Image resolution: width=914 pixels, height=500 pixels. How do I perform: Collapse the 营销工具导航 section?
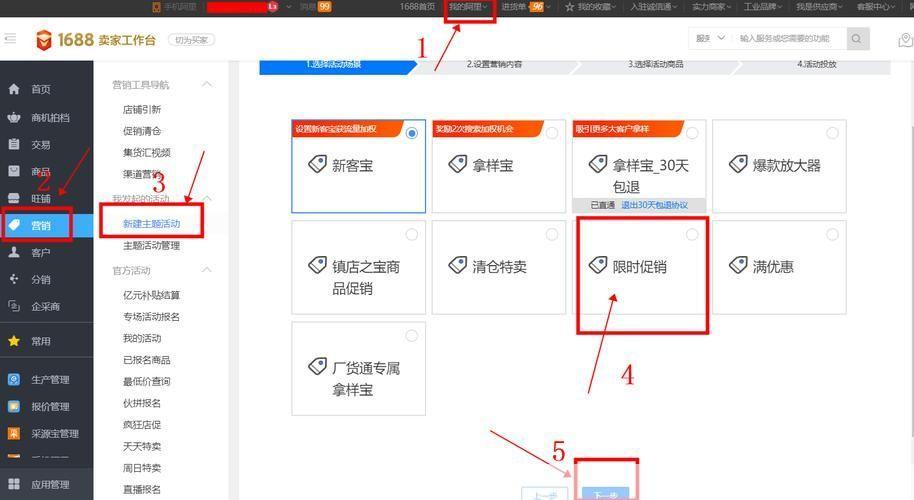pos(207,85)
